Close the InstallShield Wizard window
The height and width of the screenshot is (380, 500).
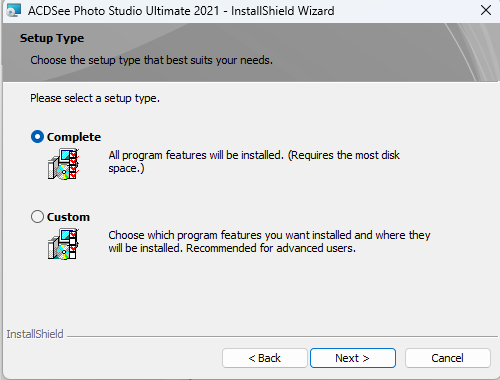coord(486,10)
